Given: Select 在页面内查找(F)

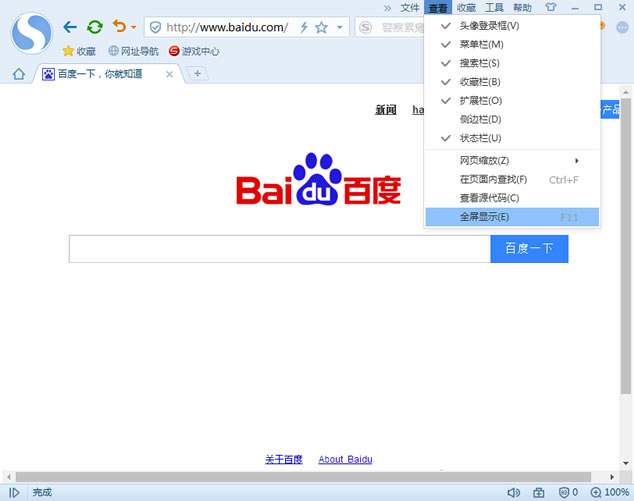Looking at the screenshot, I should 512,180.
